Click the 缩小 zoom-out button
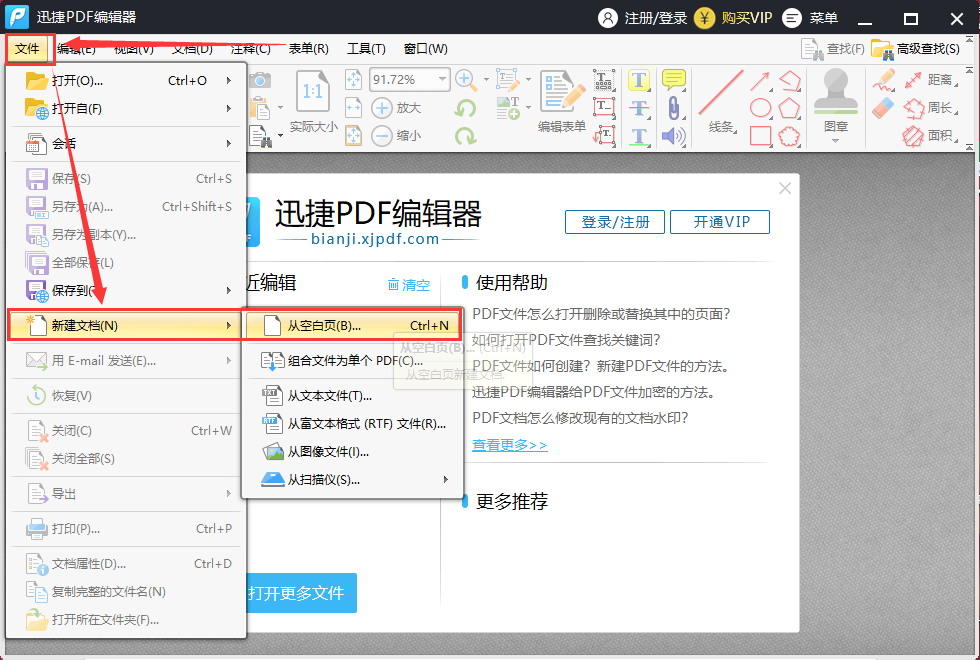 [396, 136]
